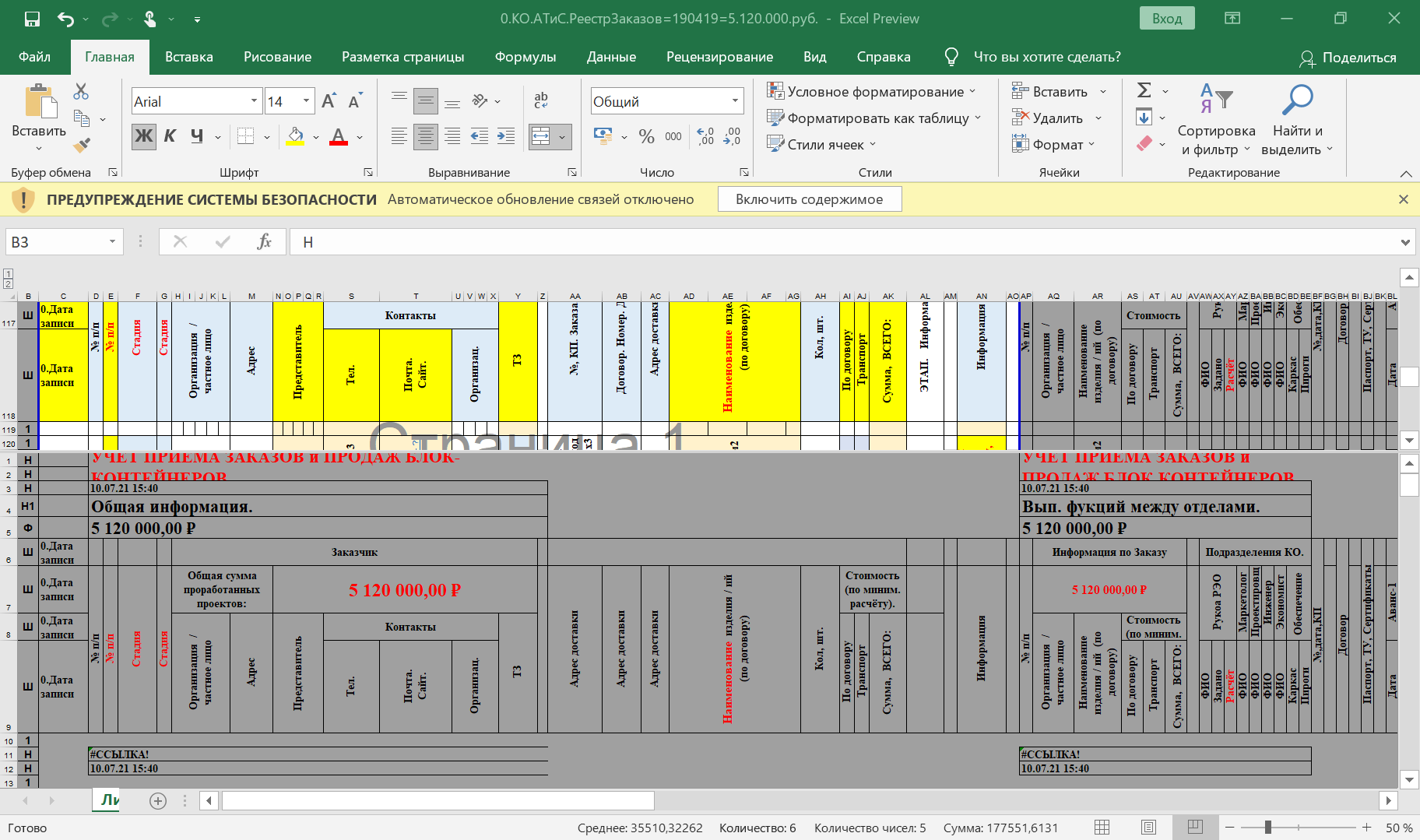The image size is (1420, 840).
Task: Switch to the Вставка tab
Action: click(x=189, y=57)
